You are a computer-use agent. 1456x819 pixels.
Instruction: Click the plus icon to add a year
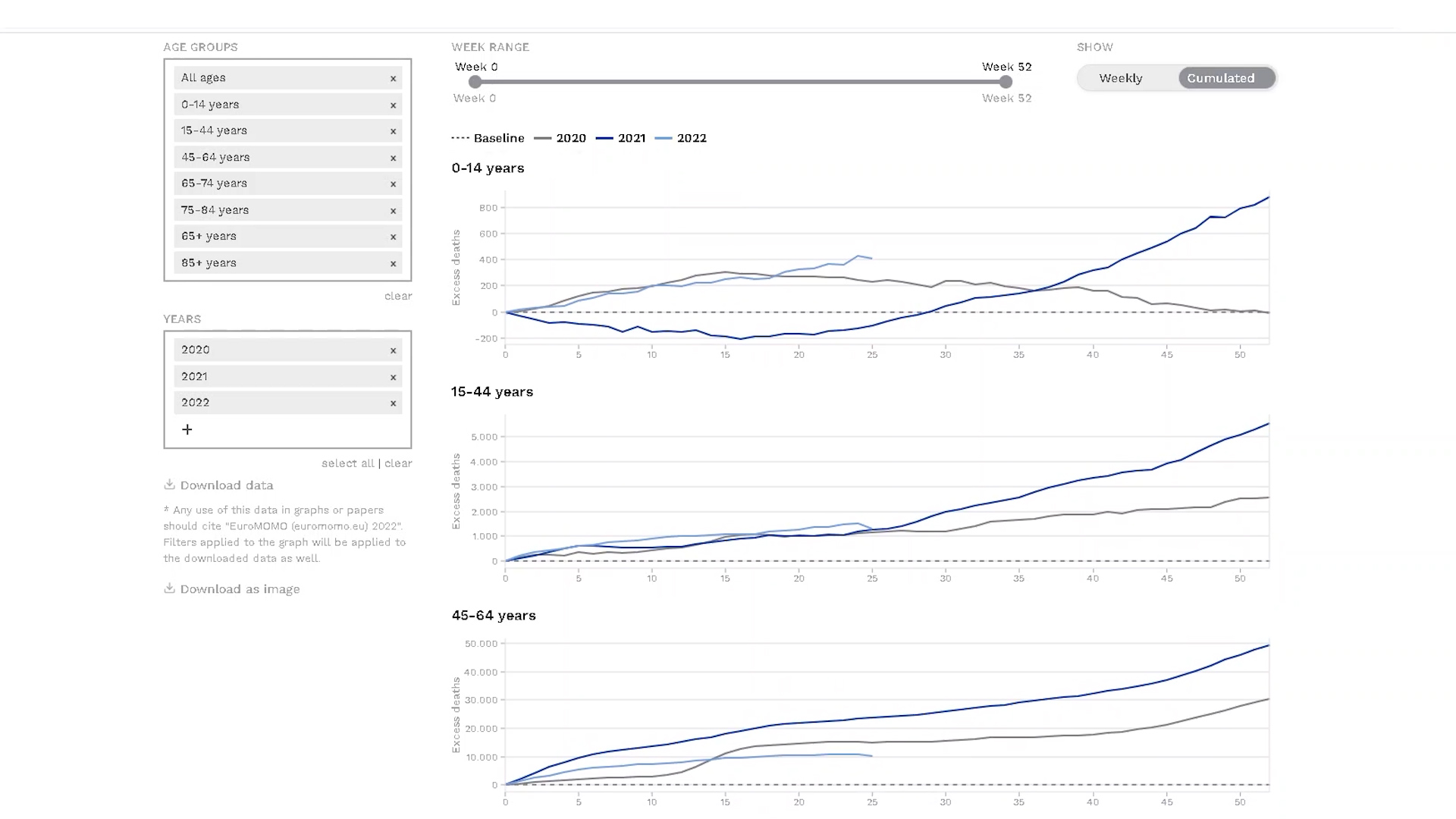pyautogui.click(x=187, y=429)
